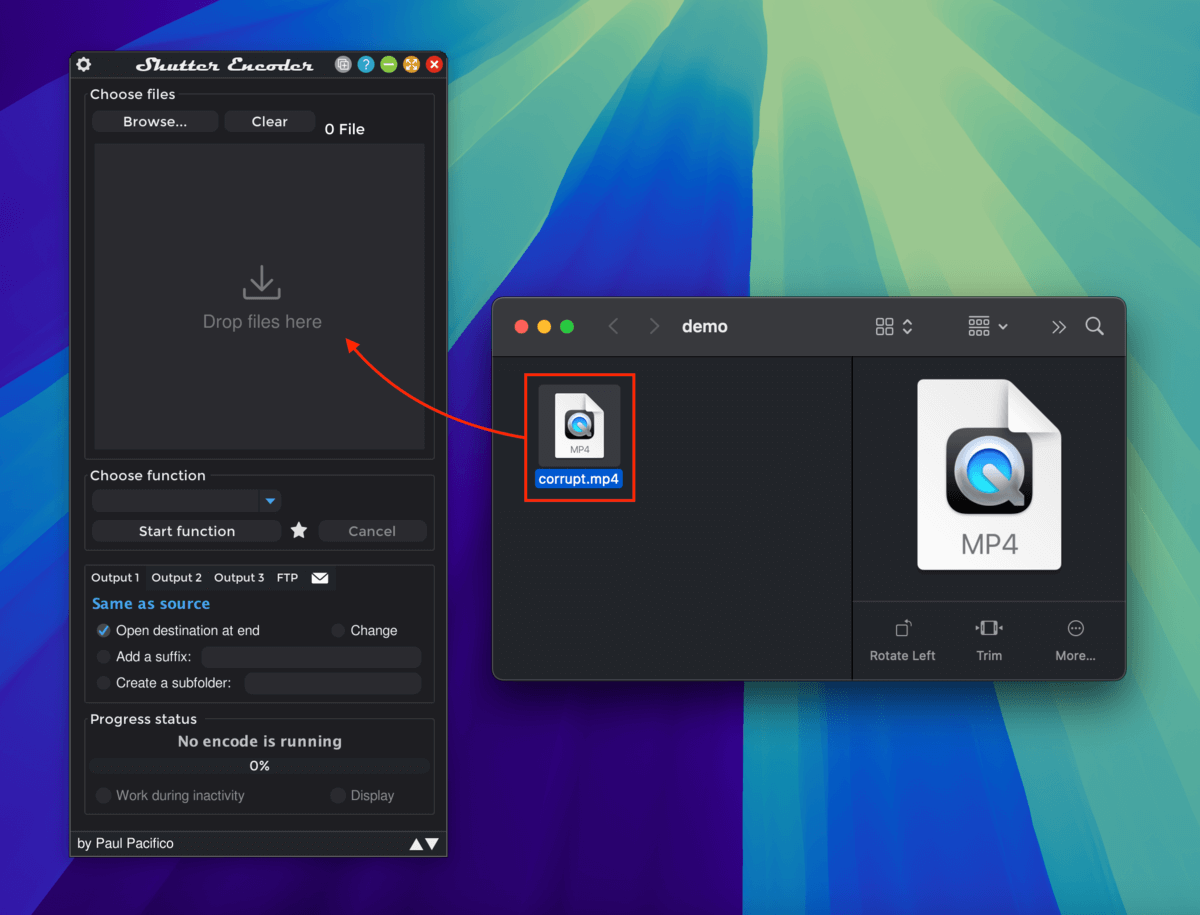Click the 0 File counter text
Viewport: 1200px width, 915px height.
click(x=345, y=129)
